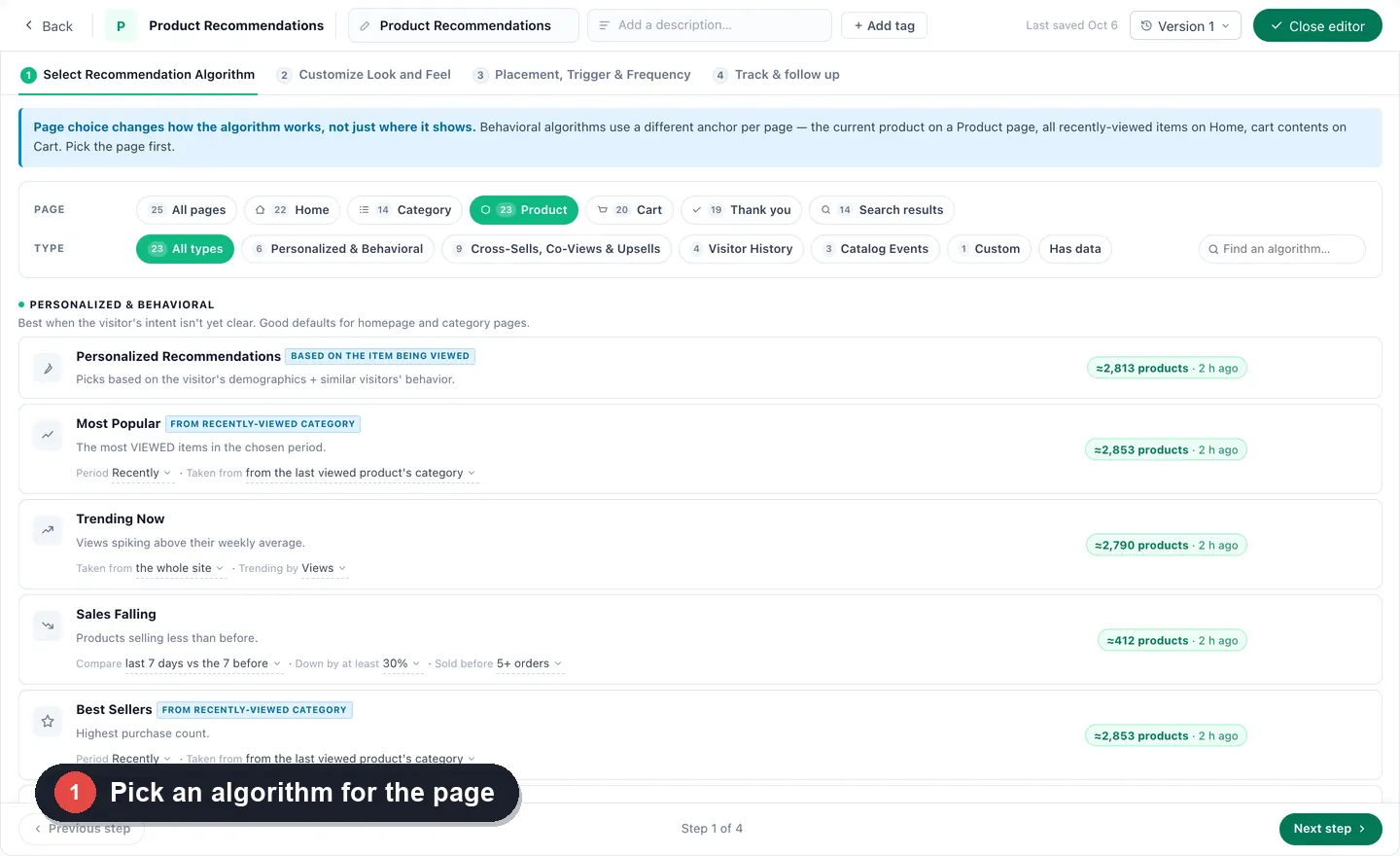
Task: Go to Select Recommendation Algorithm step
Action: coord(138,75)
